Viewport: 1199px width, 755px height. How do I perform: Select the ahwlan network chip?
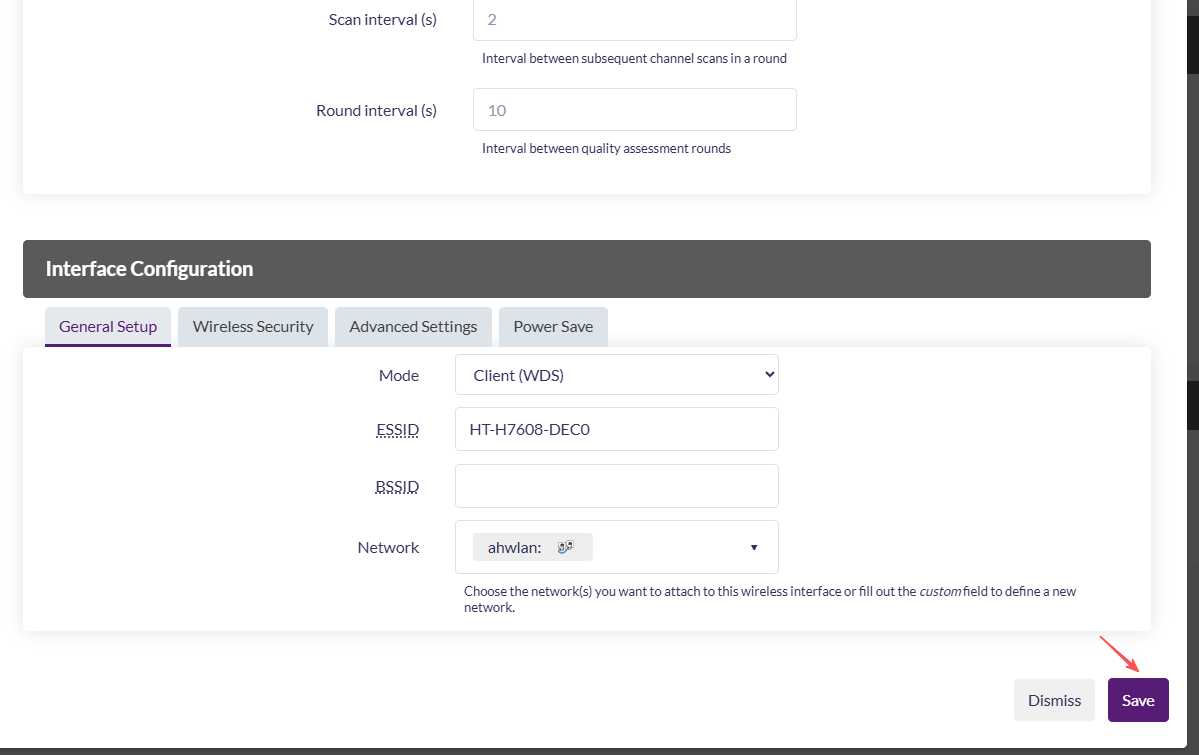(x=531, y=547)
